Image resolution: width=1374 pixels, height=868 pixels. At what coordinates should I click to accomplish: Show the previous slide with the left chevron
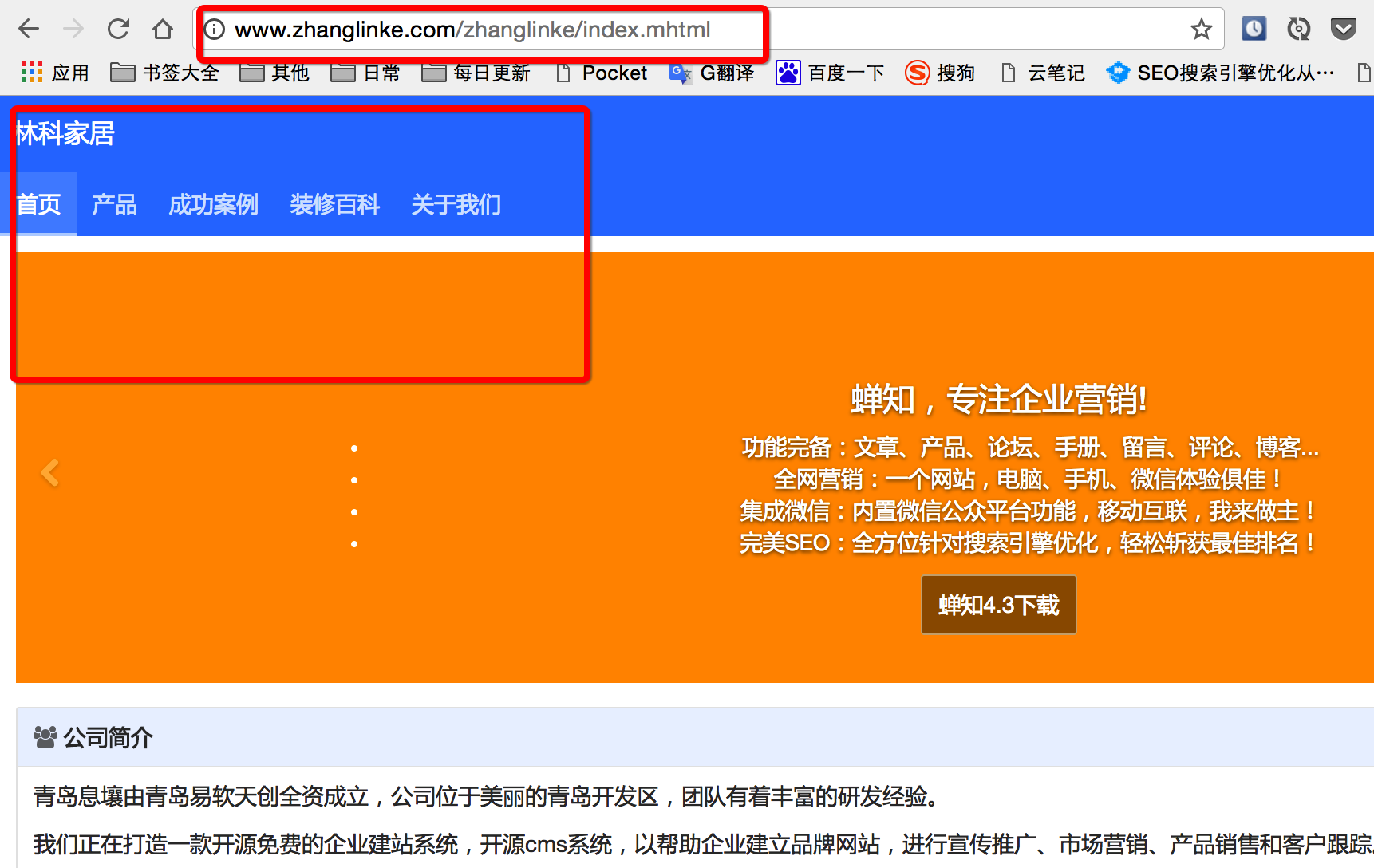tap(49, 472)
